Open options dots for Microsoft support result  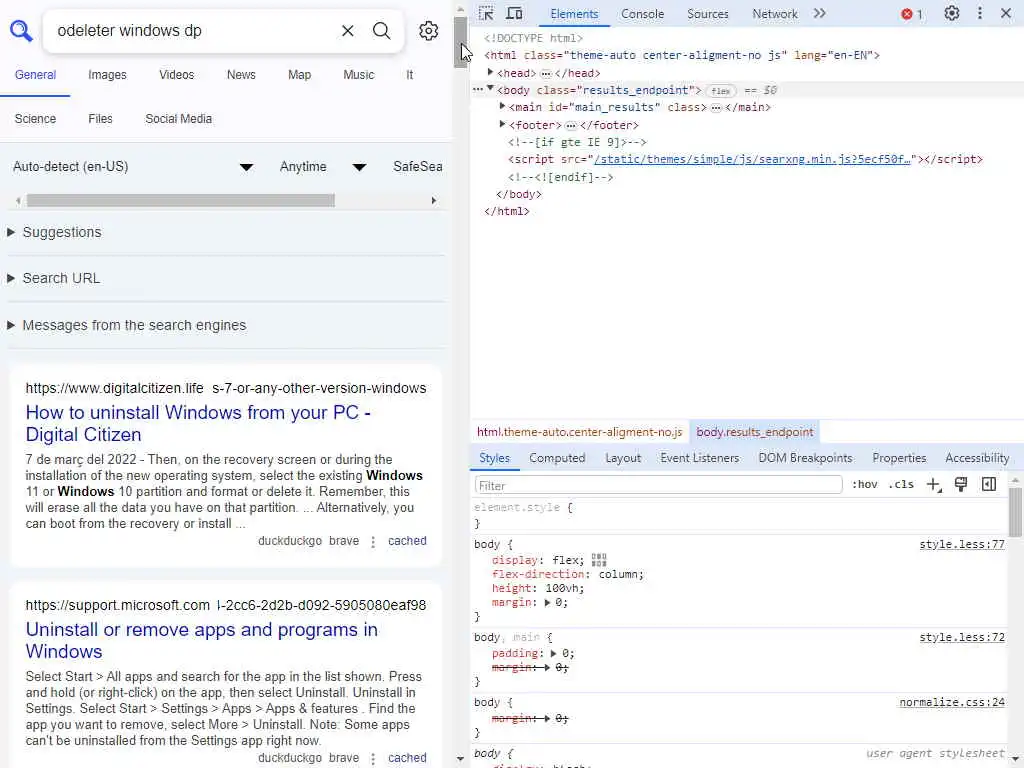373,758
